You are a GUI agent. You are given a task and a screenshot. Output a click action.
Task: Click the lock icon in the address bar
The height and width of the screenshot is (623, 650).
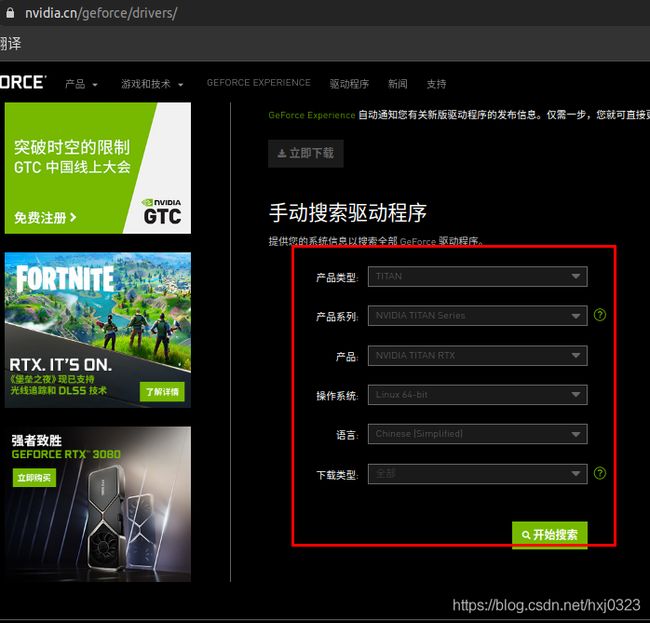pos(10,13)
